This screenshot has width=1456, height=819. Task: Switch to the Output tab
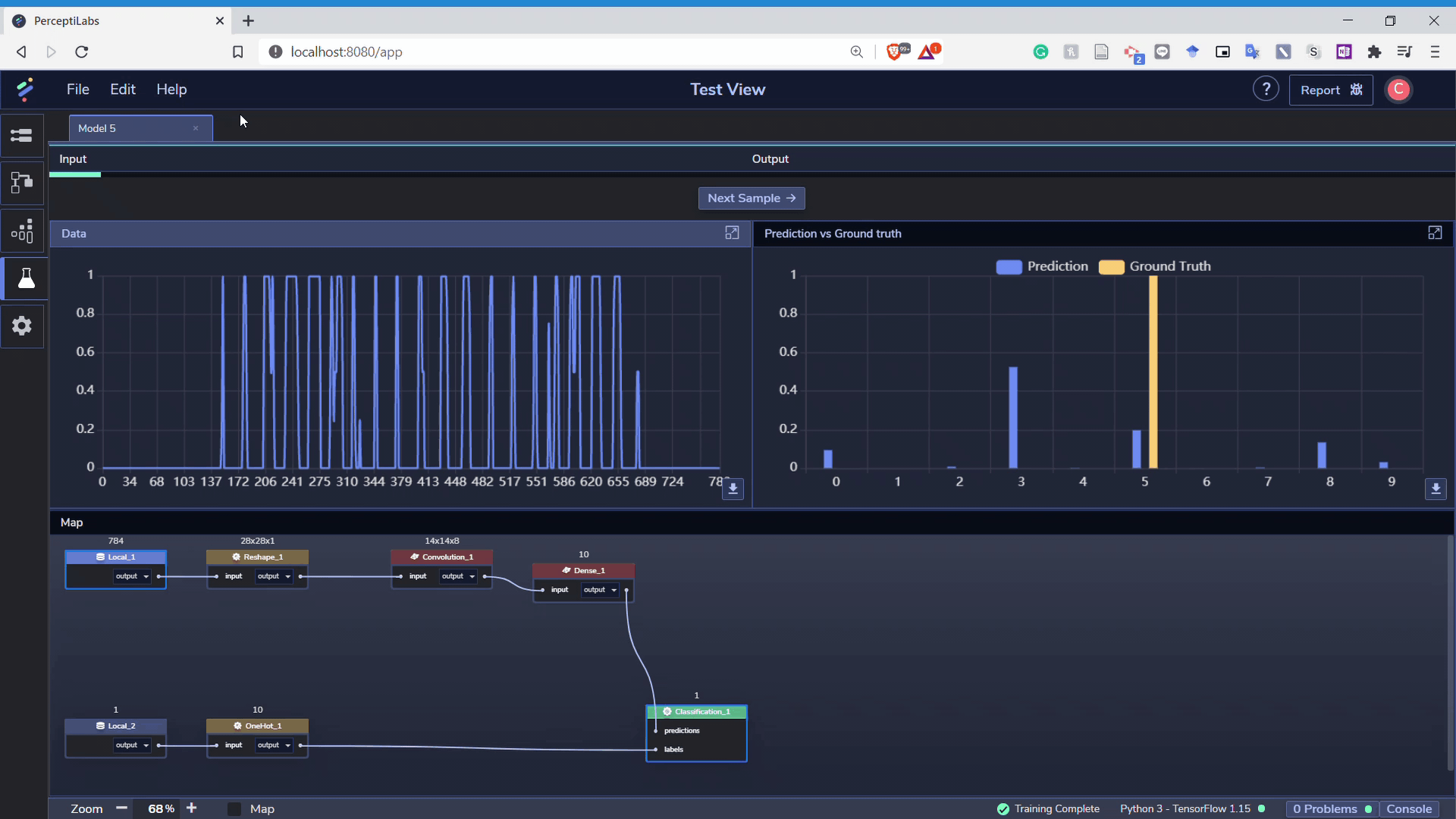pos(770,159)
